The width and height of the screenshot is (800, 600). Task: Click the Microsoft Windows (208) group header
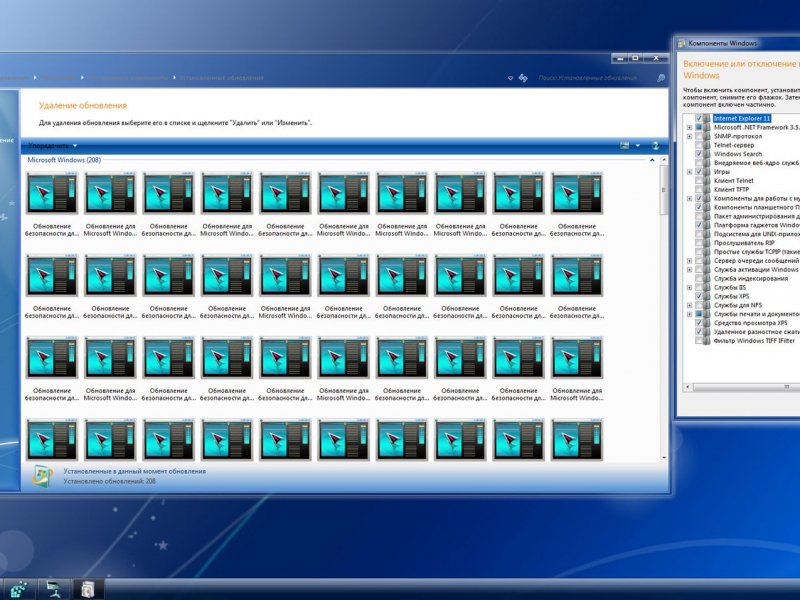click(64, 160)
